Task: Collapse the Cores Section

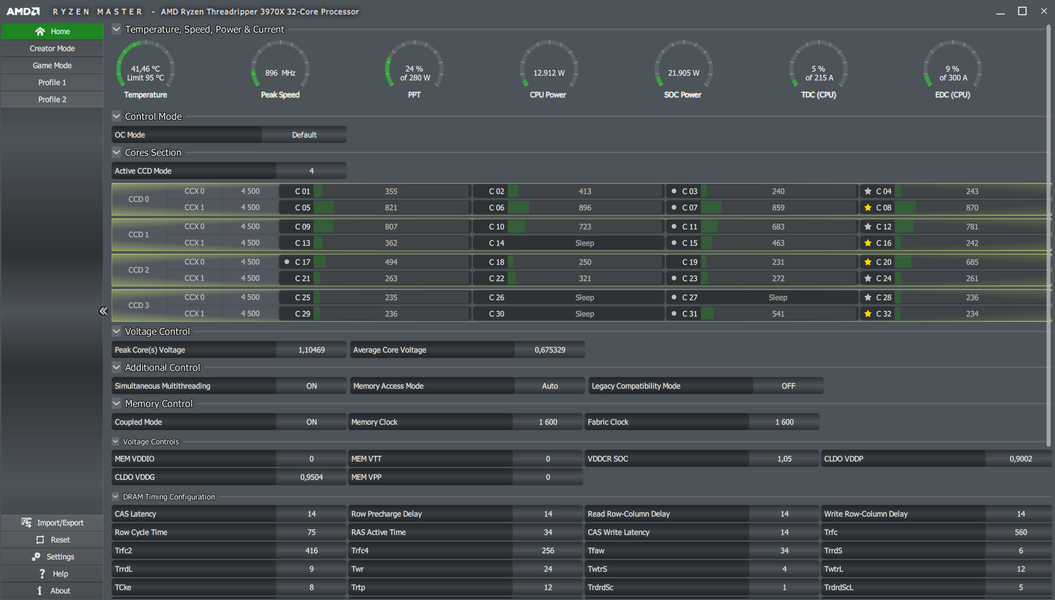Action: tap(116, 153)
